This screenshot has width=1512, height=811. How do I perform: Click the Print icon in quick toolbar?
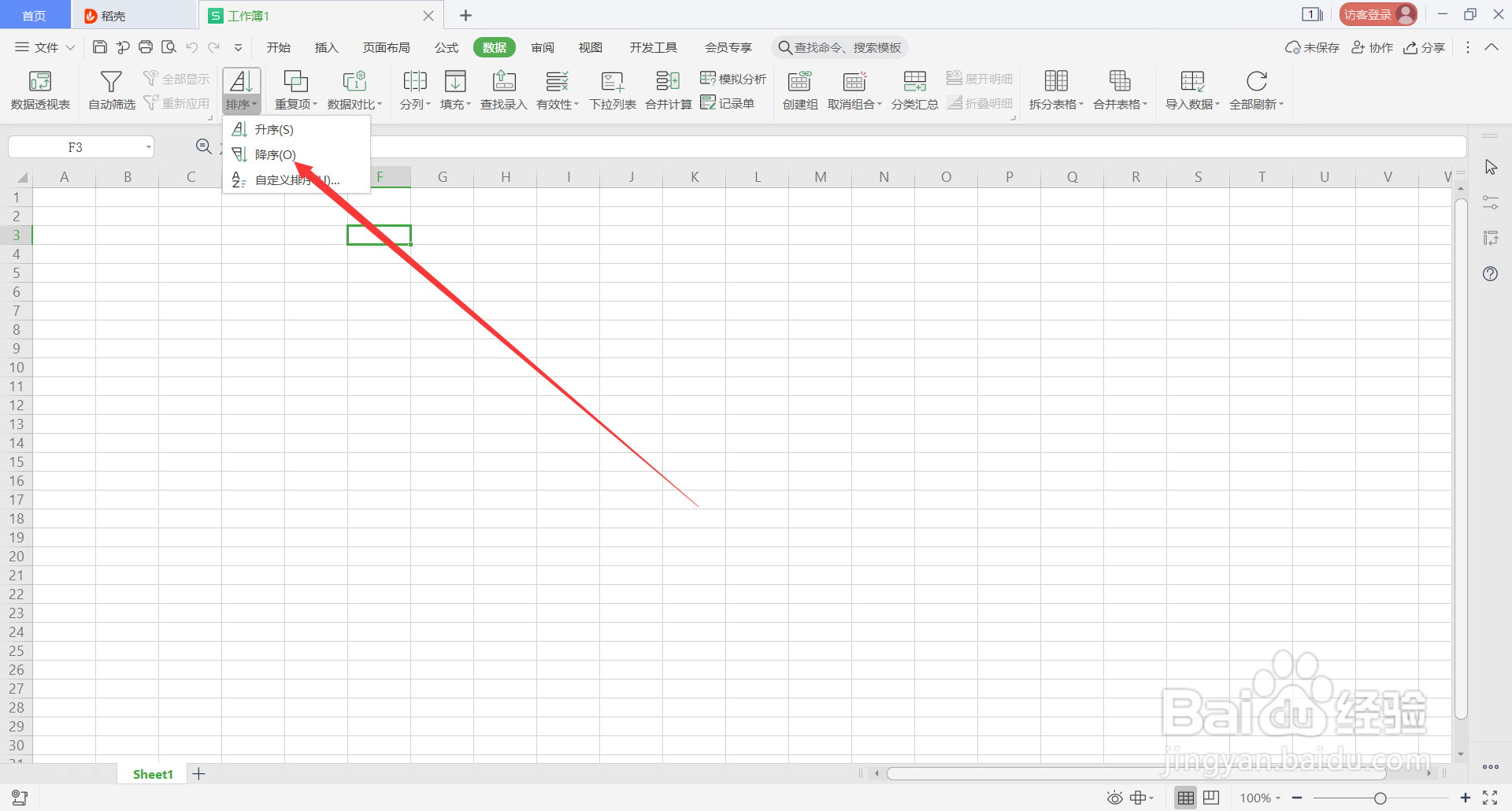146,47
